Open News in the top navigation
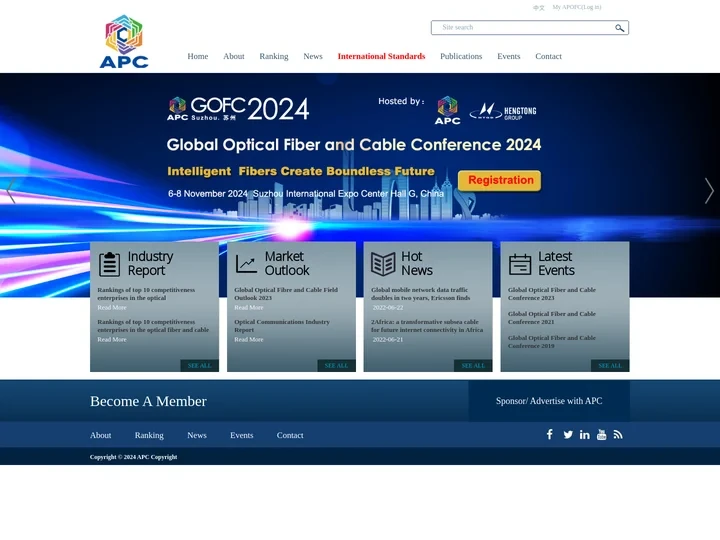 313,56
